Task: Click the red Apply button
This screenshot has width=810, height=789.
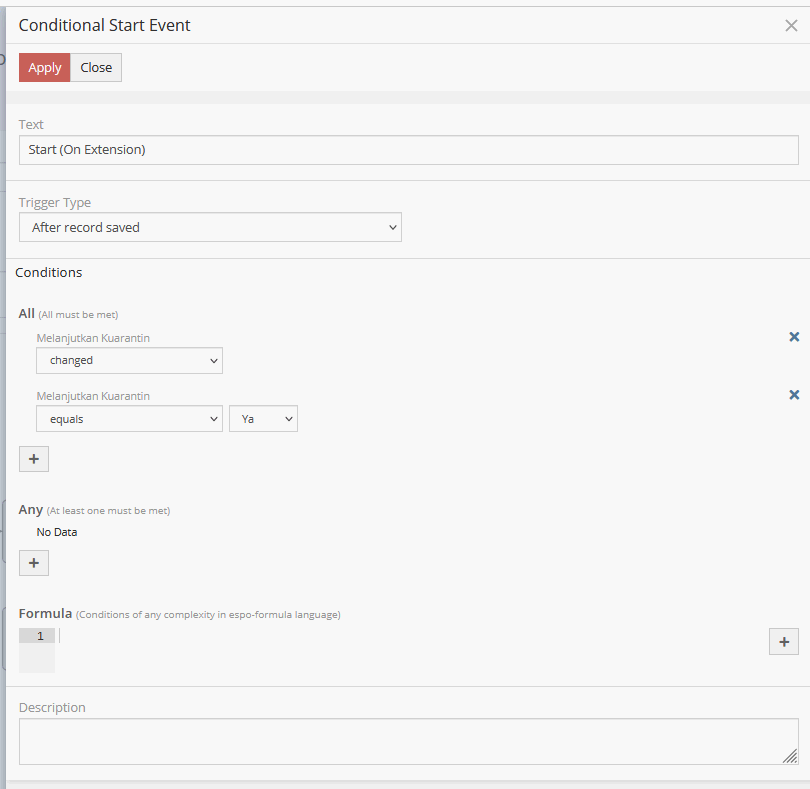Action: pos(44,68)
